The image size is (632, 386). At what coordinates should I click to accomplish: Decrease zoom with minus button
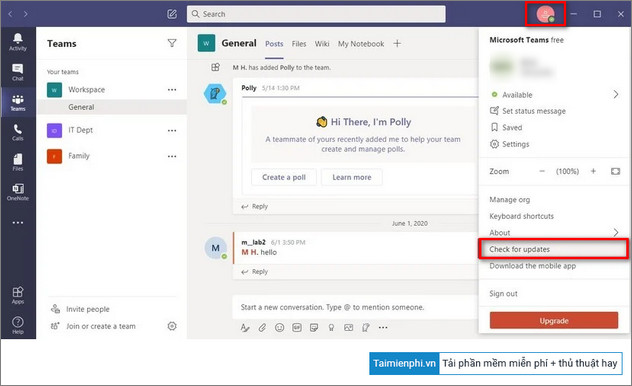542,171
